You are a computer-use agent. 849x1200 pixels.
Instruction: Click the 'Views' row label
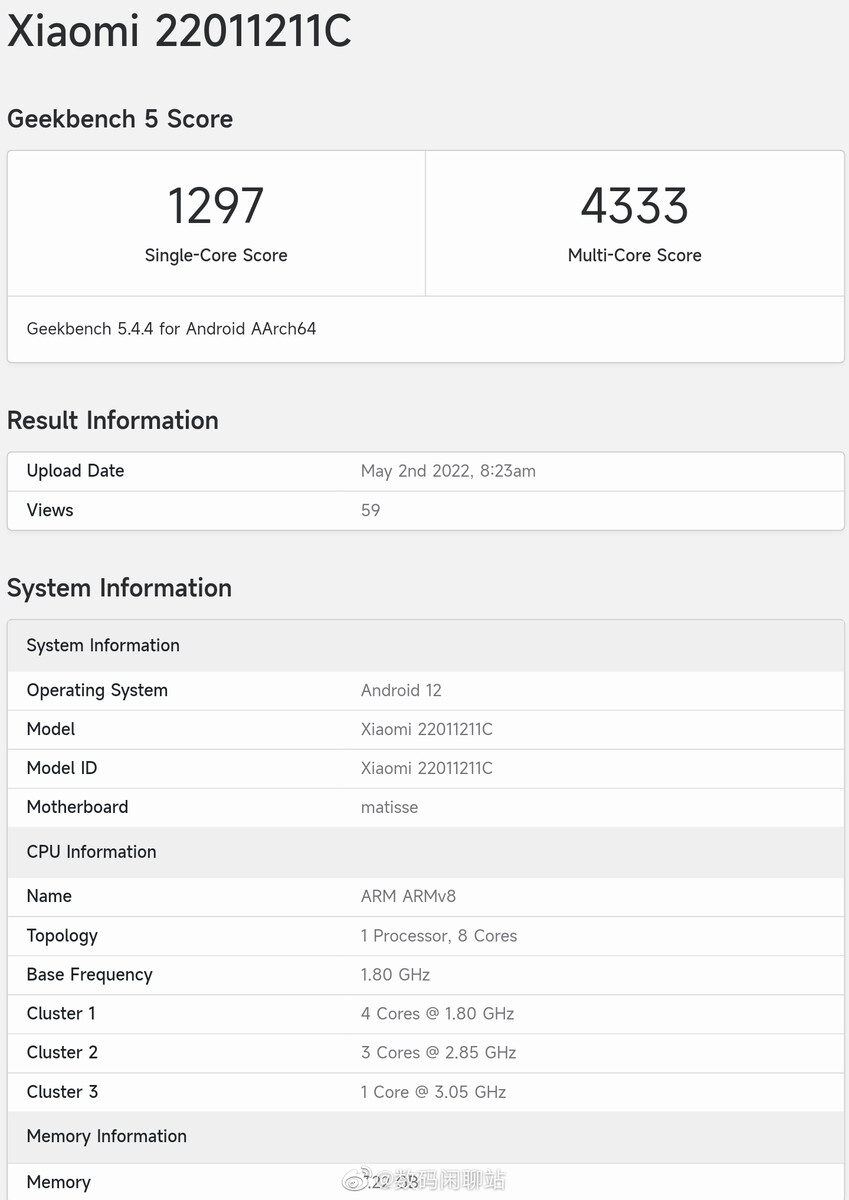click(50, 510)
